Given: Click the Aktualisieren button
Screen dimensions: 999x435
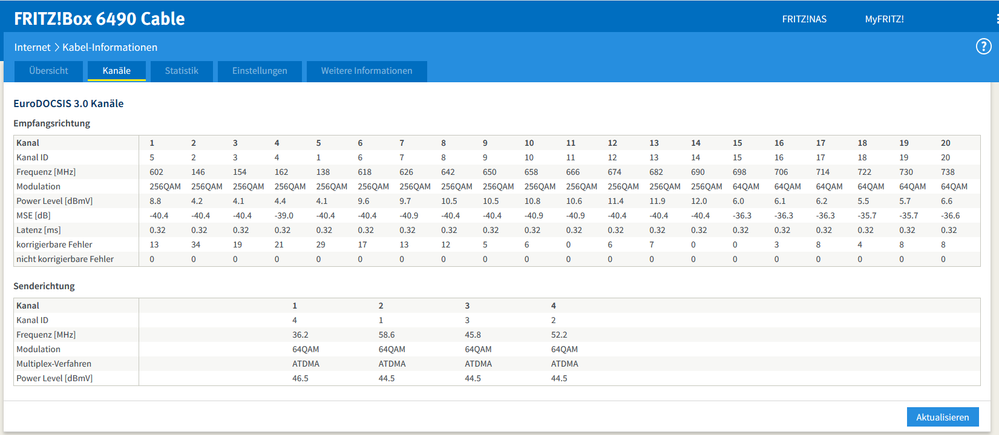Looking at the screenshot, I should [942, 418].
